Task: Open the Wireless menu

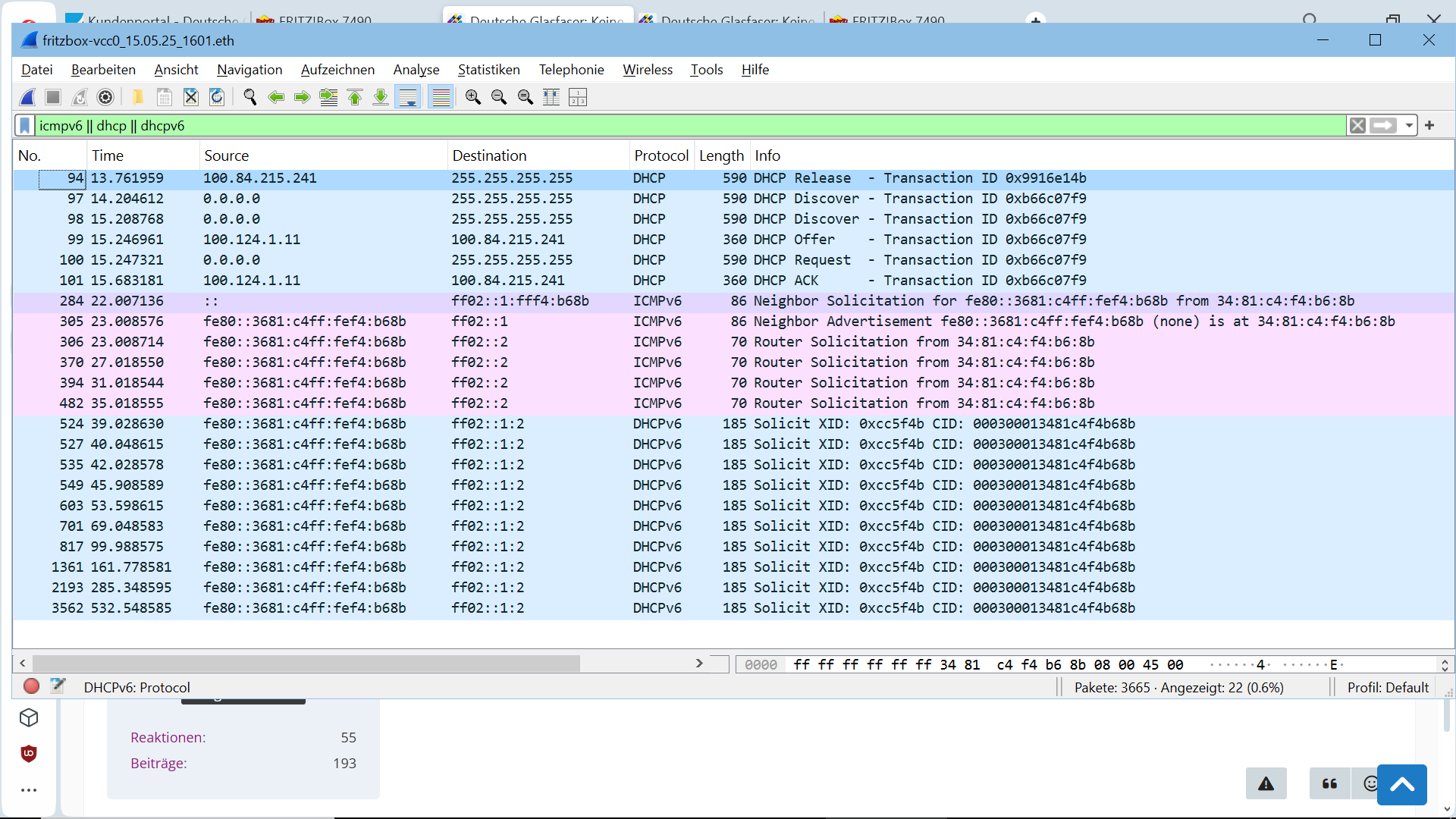Action: coord(648,70)
